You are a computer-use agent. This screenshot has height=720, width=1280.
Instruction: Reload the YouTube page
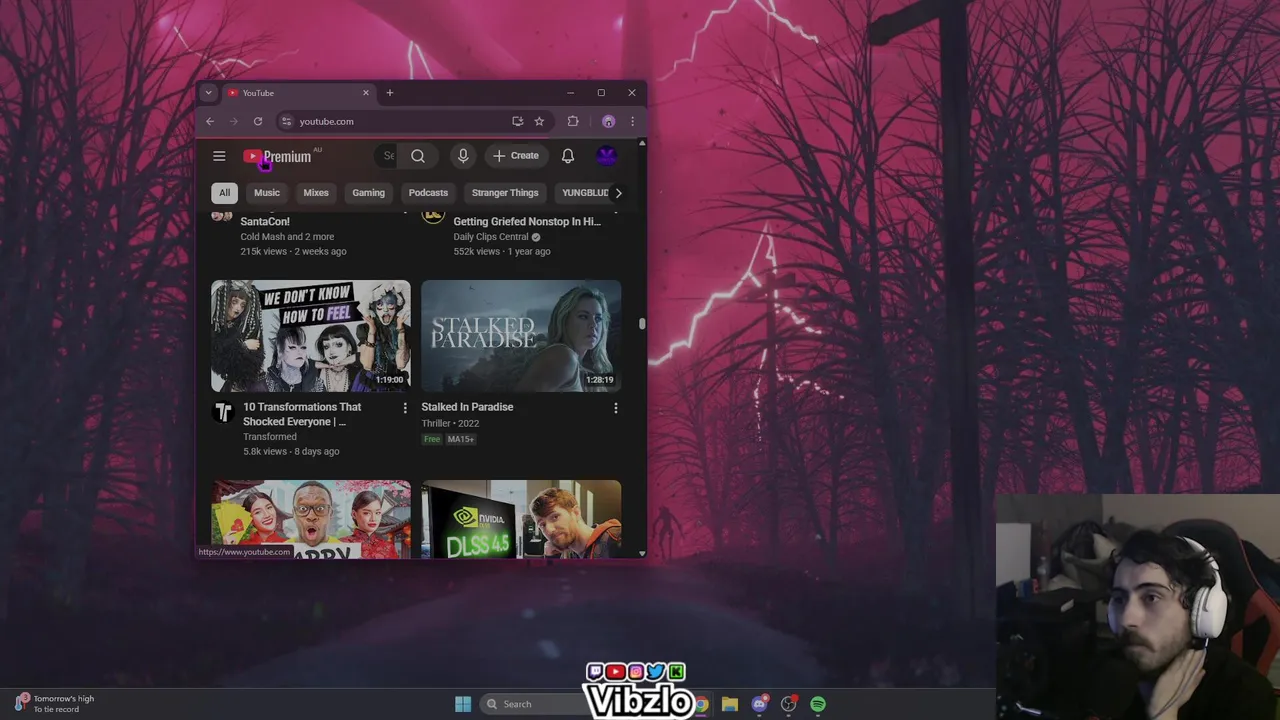[258, 121]
